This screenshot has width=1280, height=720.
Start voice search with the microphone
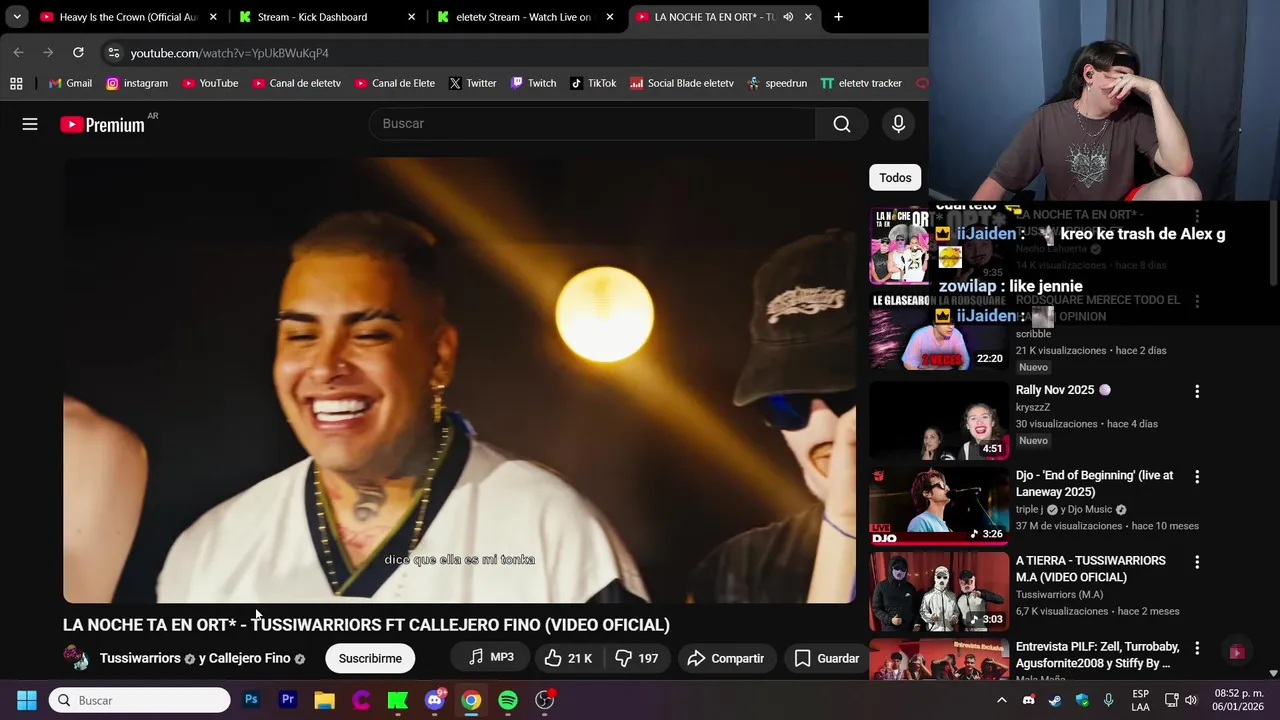point(898,124)
